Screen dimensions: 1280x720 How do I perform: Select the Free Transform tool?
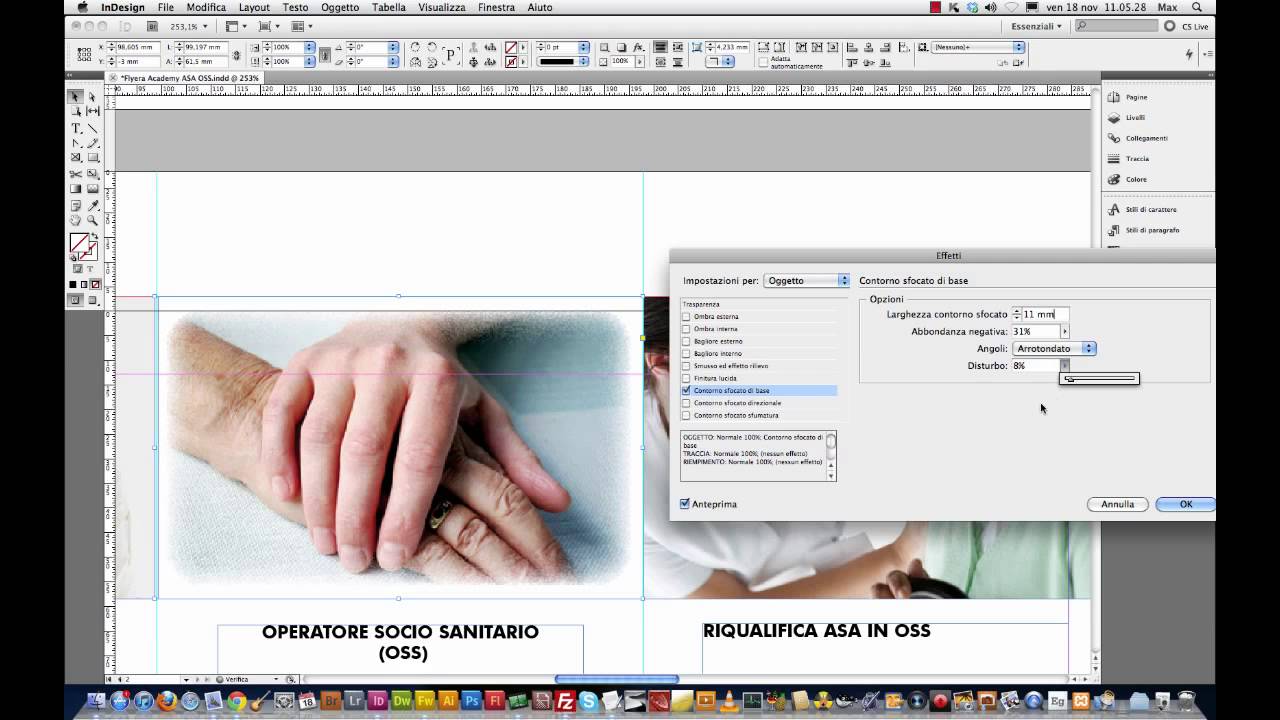click(93, 174)
